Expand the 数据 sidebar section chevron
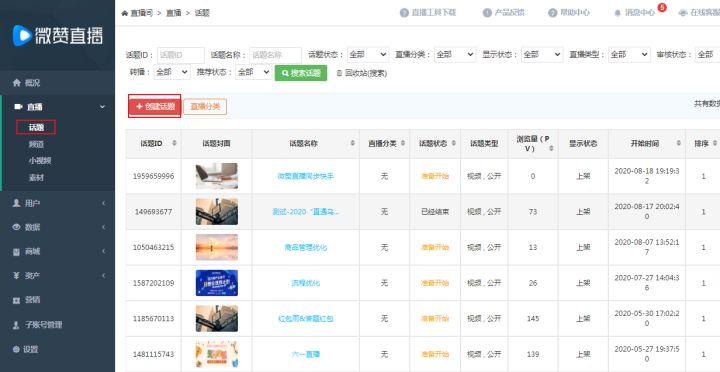Viewport: 720px width, 372px height. coord(103,227)
